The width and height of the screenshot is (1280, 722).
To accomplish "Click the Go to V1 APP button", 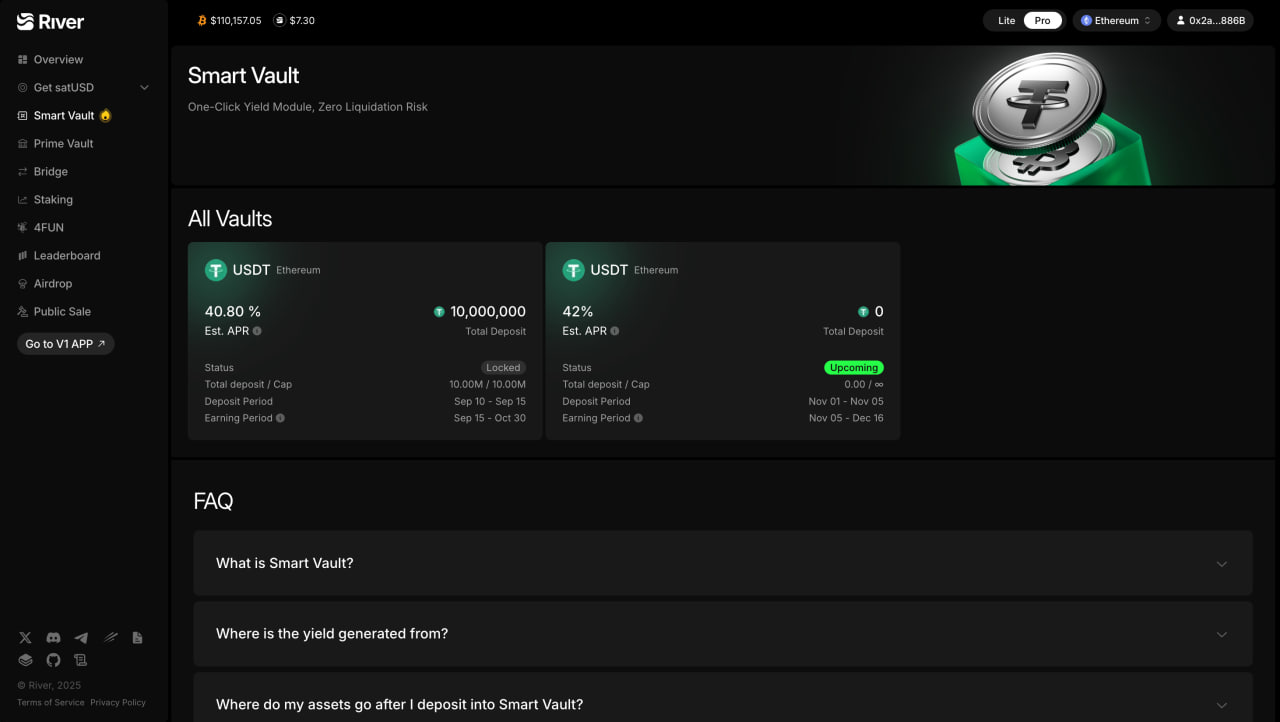I will [x=65, y=344].
